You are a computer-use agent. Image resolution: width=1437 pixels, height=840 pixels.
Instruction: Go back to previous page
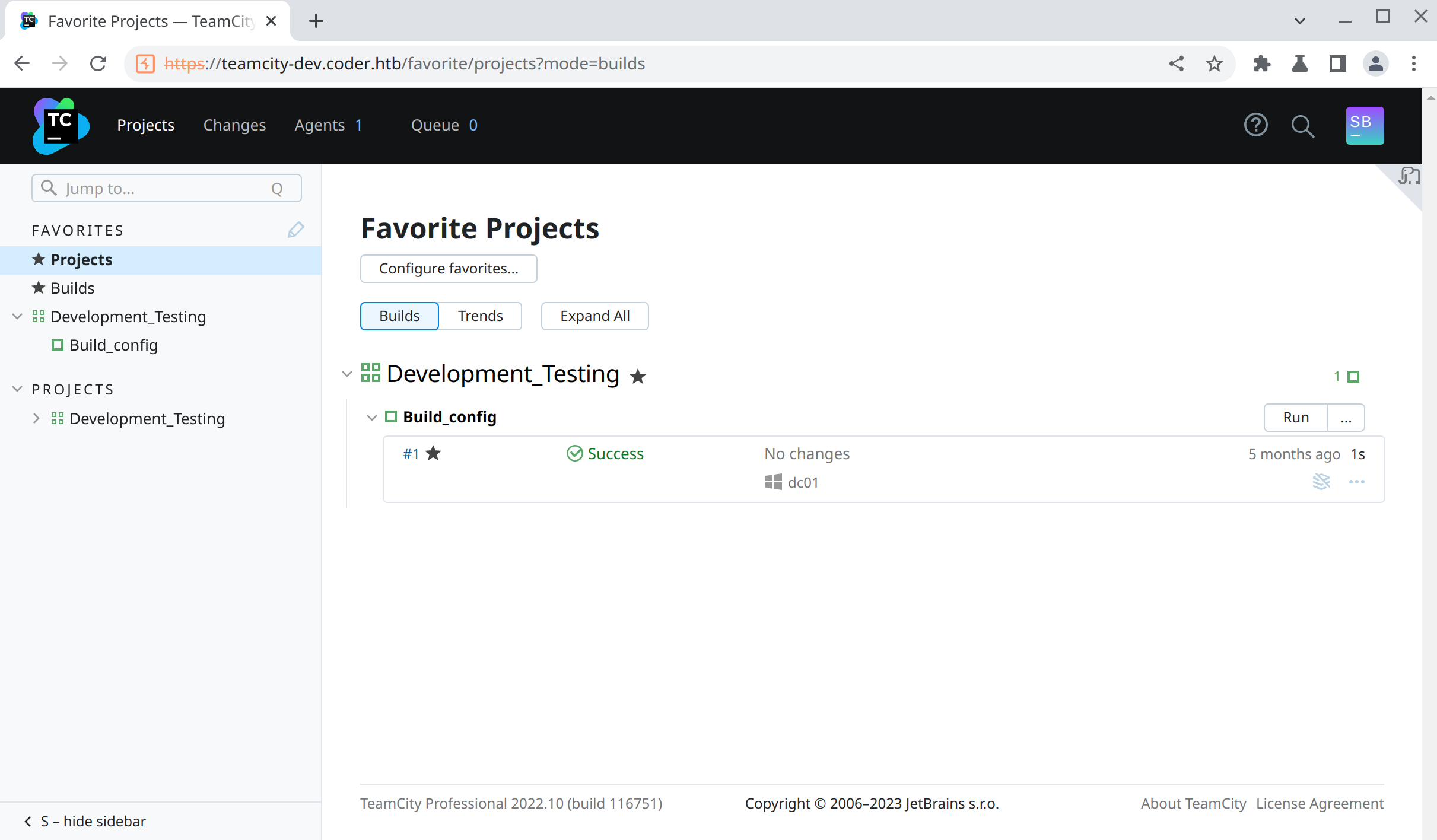pyautogui.click(x=22, y=63)
